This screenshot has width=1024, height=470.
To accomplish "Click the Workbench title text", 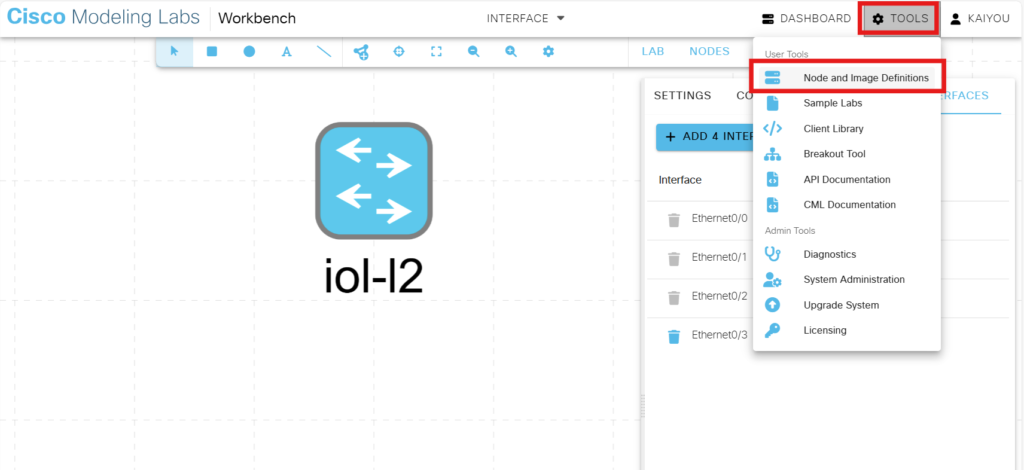I will (x=257, y=18).
